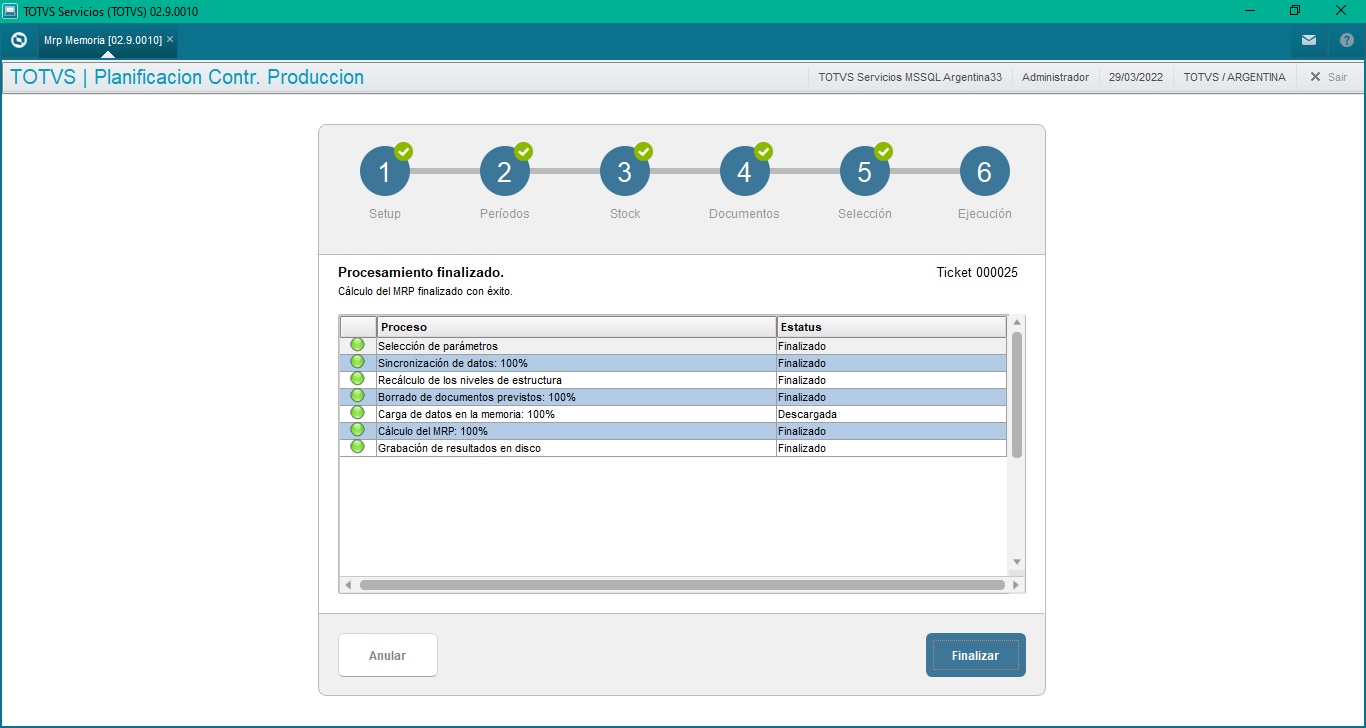The width and height of the screenshot is (1366, 728).
Task: Click the Finalizar button
Action: 976,655
